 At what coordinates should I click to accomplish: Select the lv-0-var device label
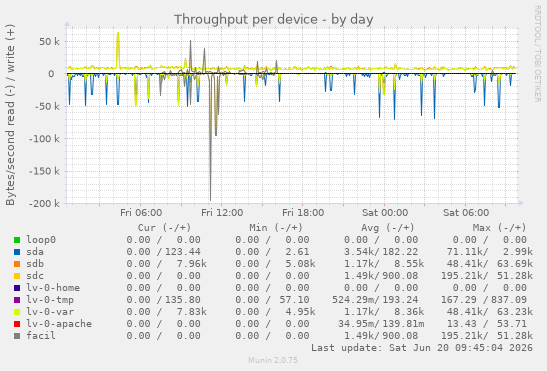pos(50,312)
